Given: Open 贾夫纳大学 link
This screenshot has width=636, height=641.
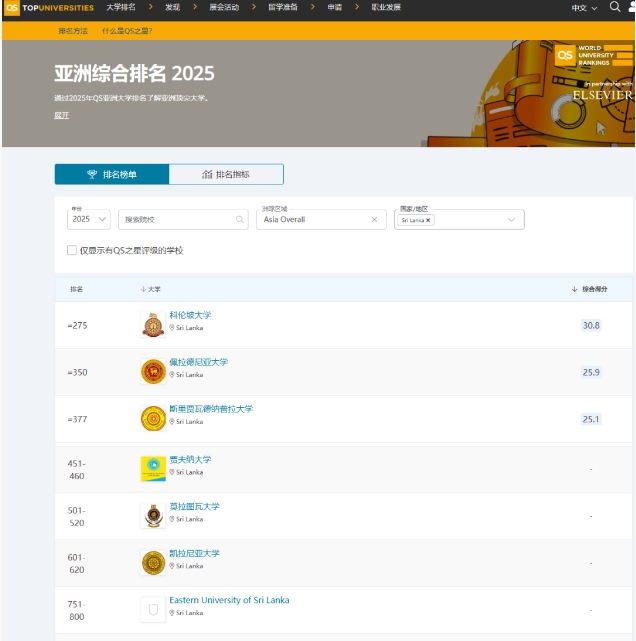Looking at the screenshot, I should click(190, 459).
